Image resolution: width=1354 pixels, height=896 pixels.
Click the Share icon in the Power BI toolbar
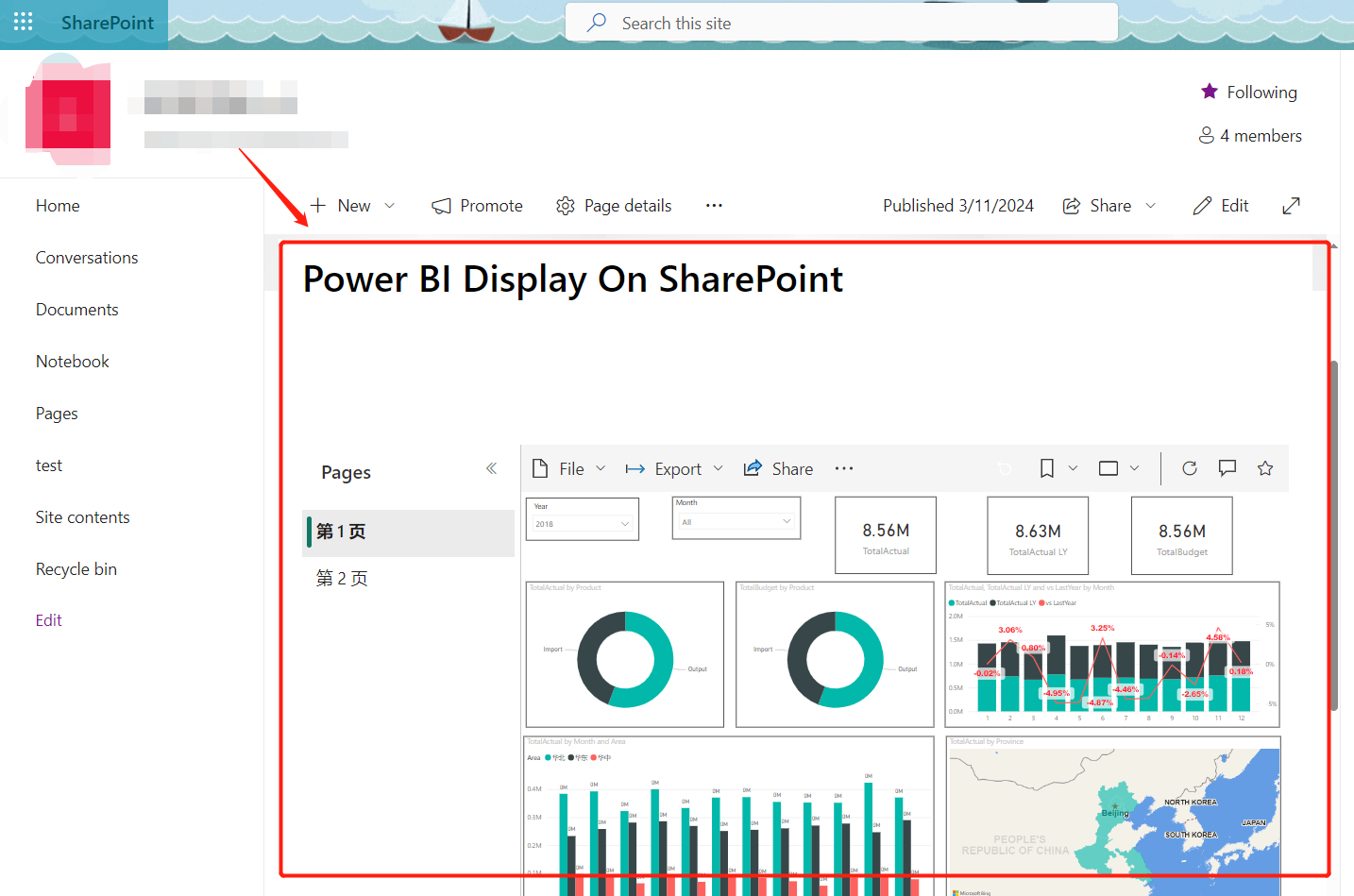pyautogui.click(x=753, y=467)
